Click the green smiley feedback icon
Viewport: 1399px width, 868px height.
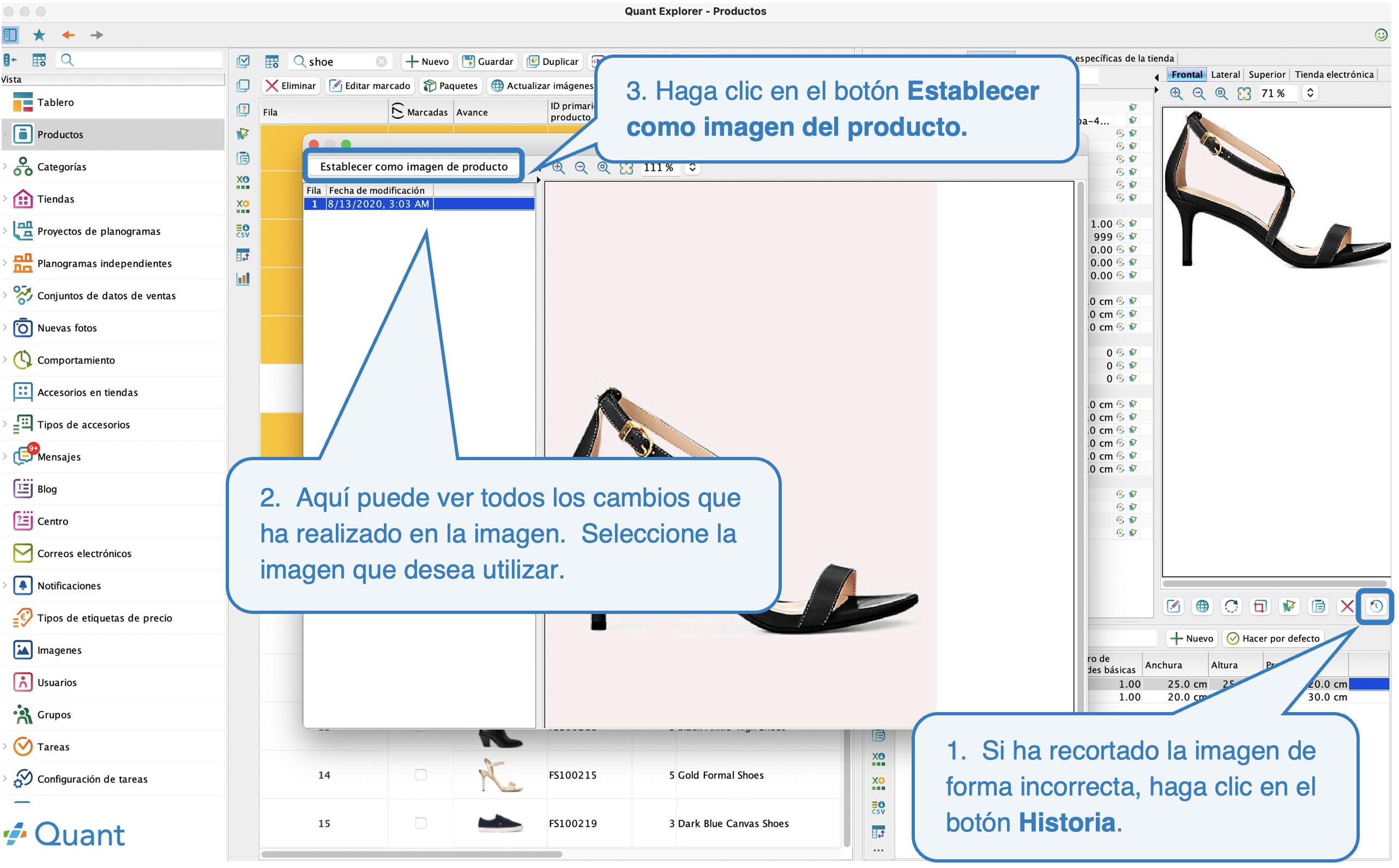pos(1380,35)
